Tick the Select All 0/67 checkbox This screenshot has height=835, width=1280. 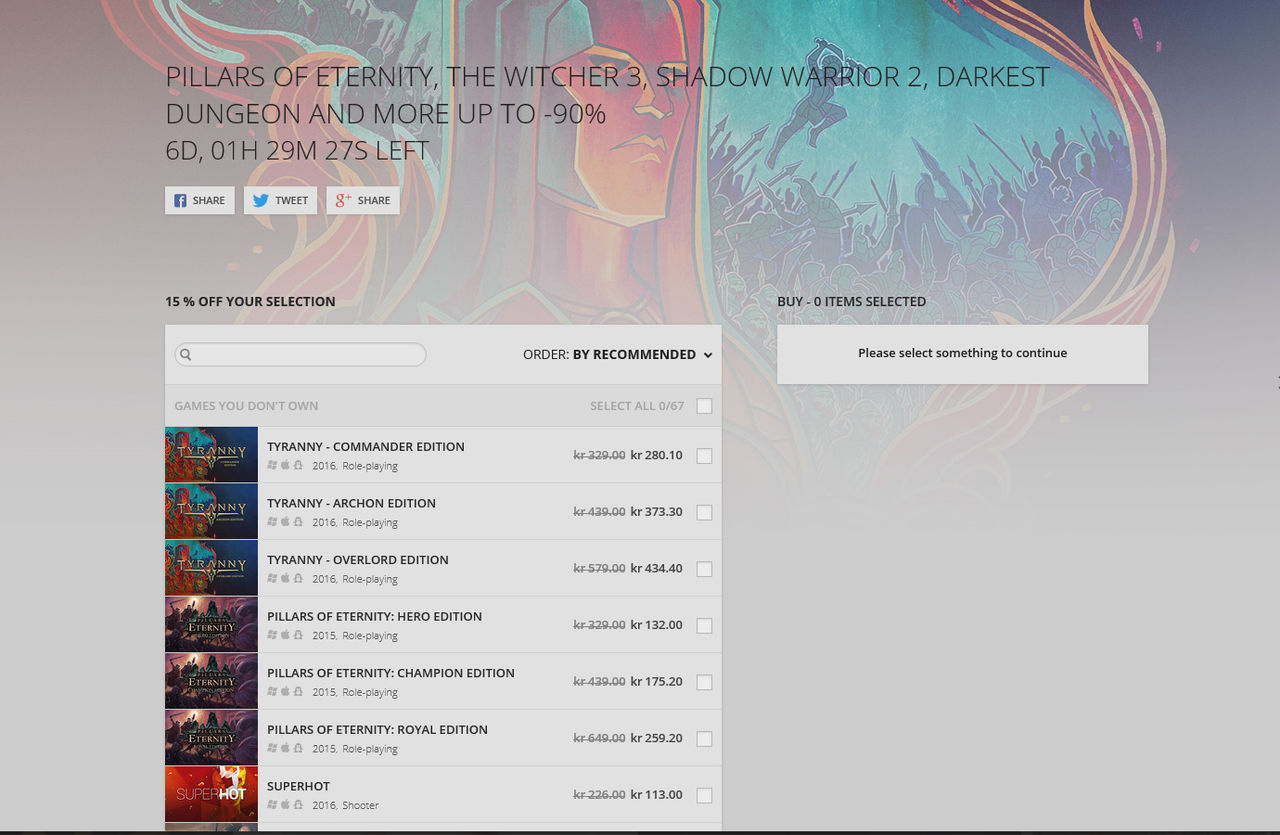[704, 406]
